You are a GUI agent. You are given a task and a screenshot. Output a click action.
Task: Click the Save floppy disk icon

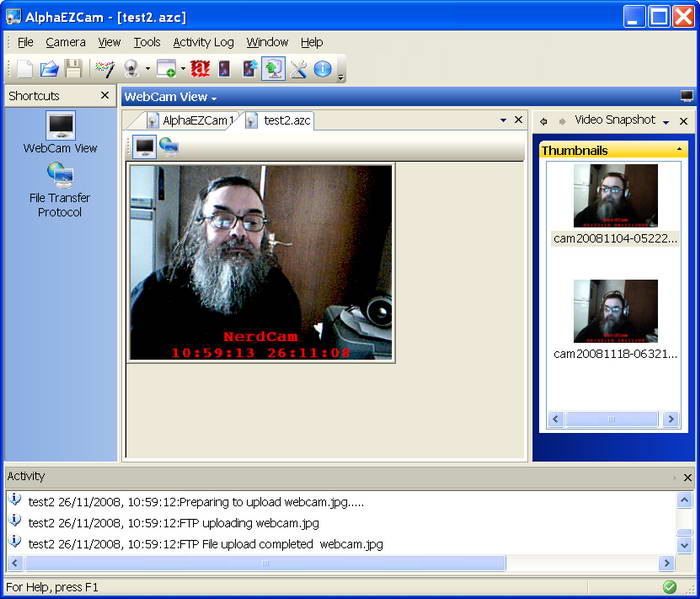pos(74,69)
